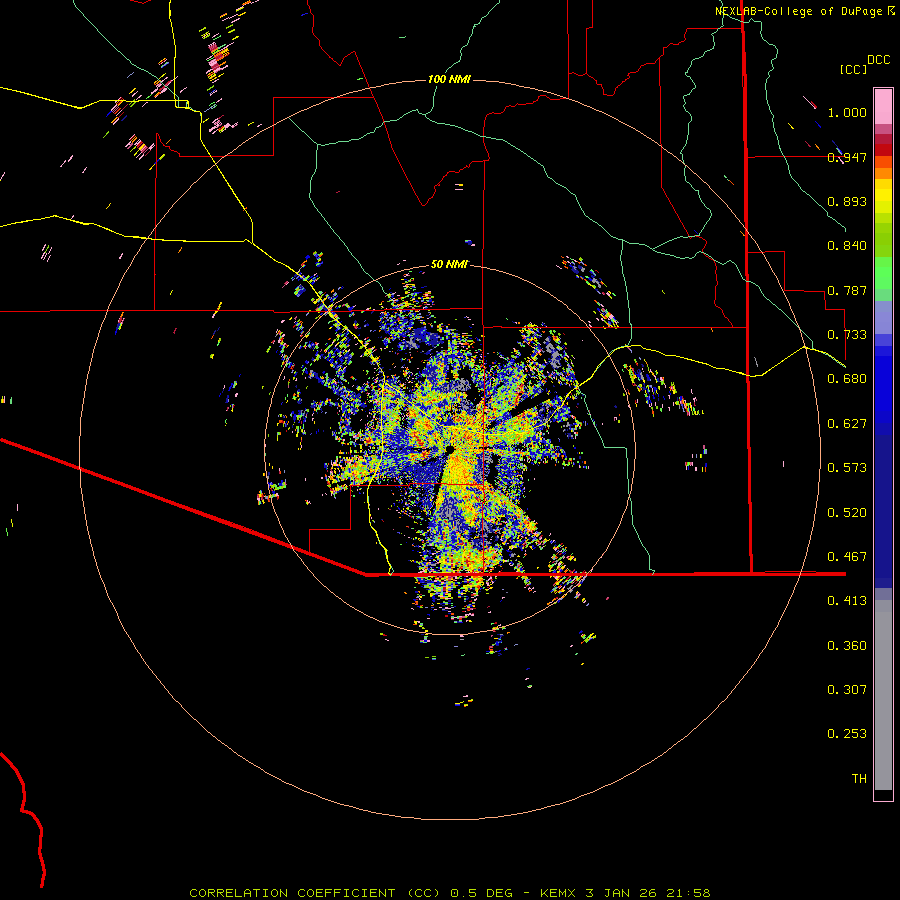The width and height of the screenshot is (900, 900).
Task: Click the 100 NMI range ring label
Action: point(449,79)
